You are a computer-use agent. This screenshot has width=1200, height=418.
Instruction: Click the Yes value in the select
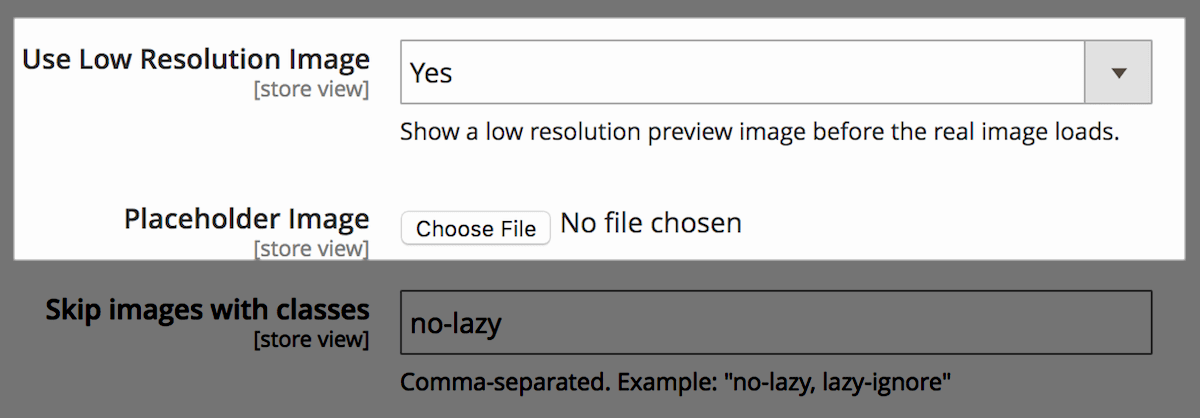[x=431, y=73]
